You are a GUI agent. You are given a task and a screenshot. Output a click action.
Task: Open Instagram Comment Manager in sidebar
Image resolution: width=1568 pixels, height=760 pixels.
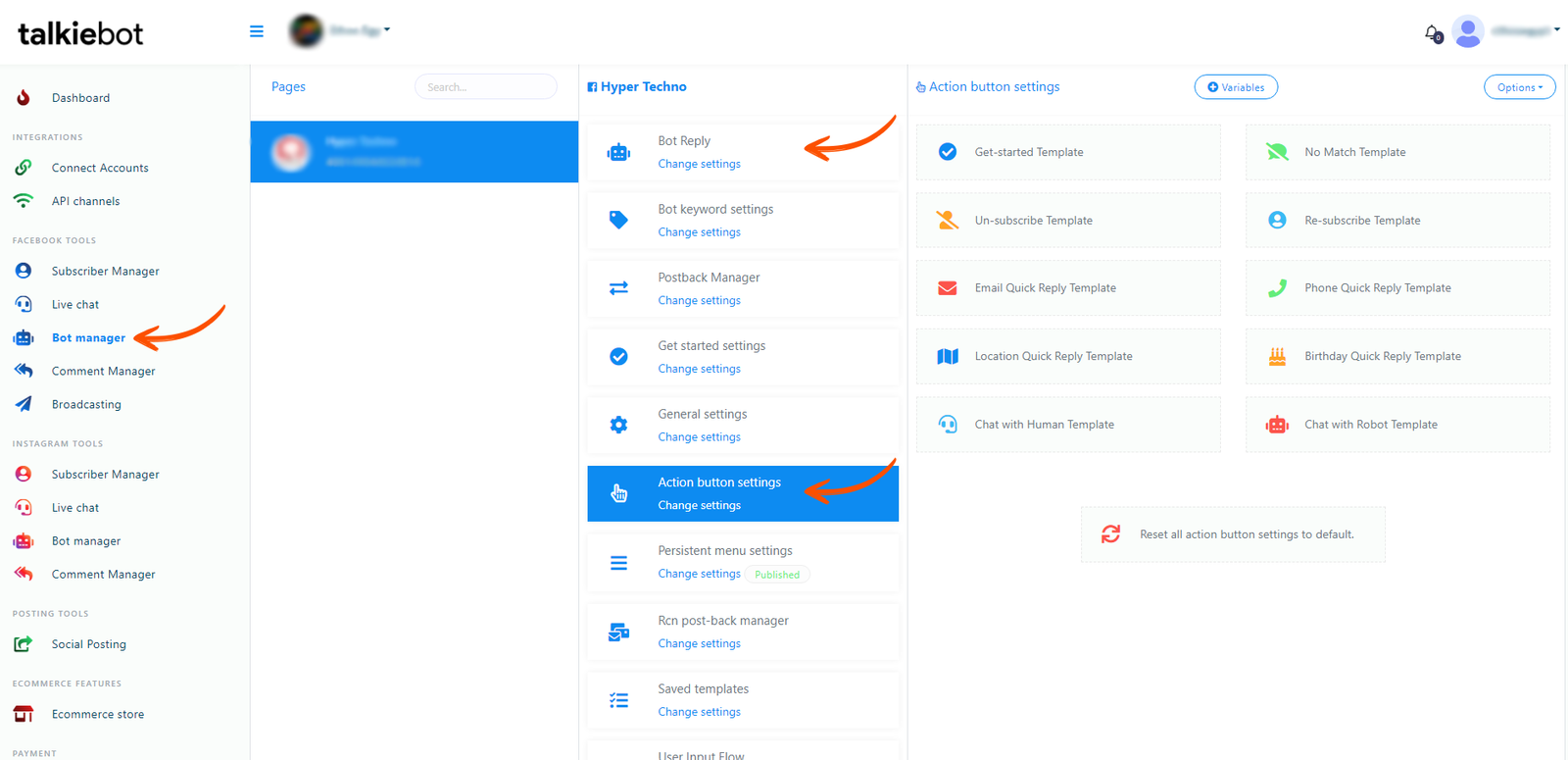[103, 574]
